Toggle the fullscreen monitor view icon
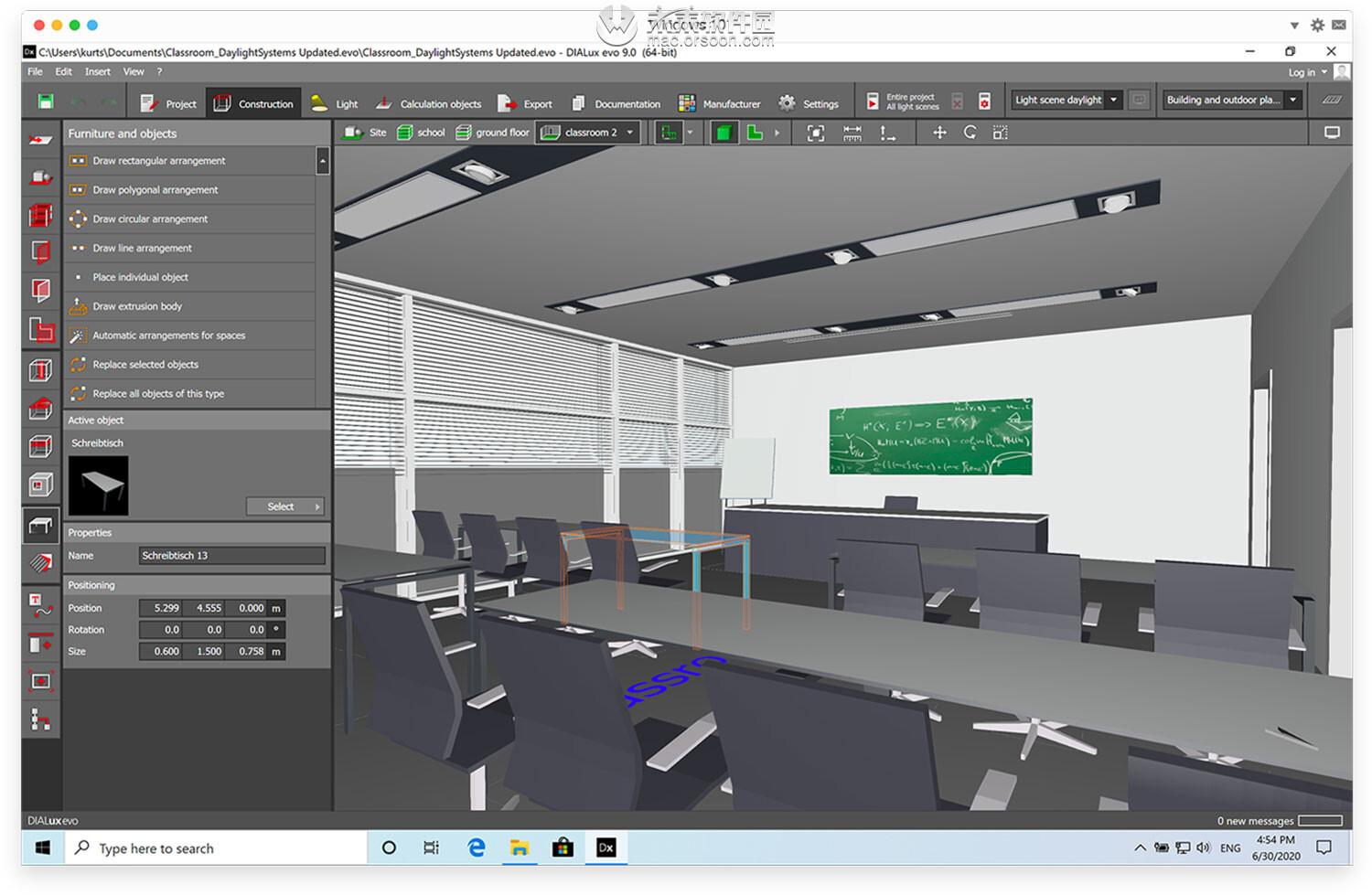Viewport: 1372px width, 895px height. coord(1332,133)
